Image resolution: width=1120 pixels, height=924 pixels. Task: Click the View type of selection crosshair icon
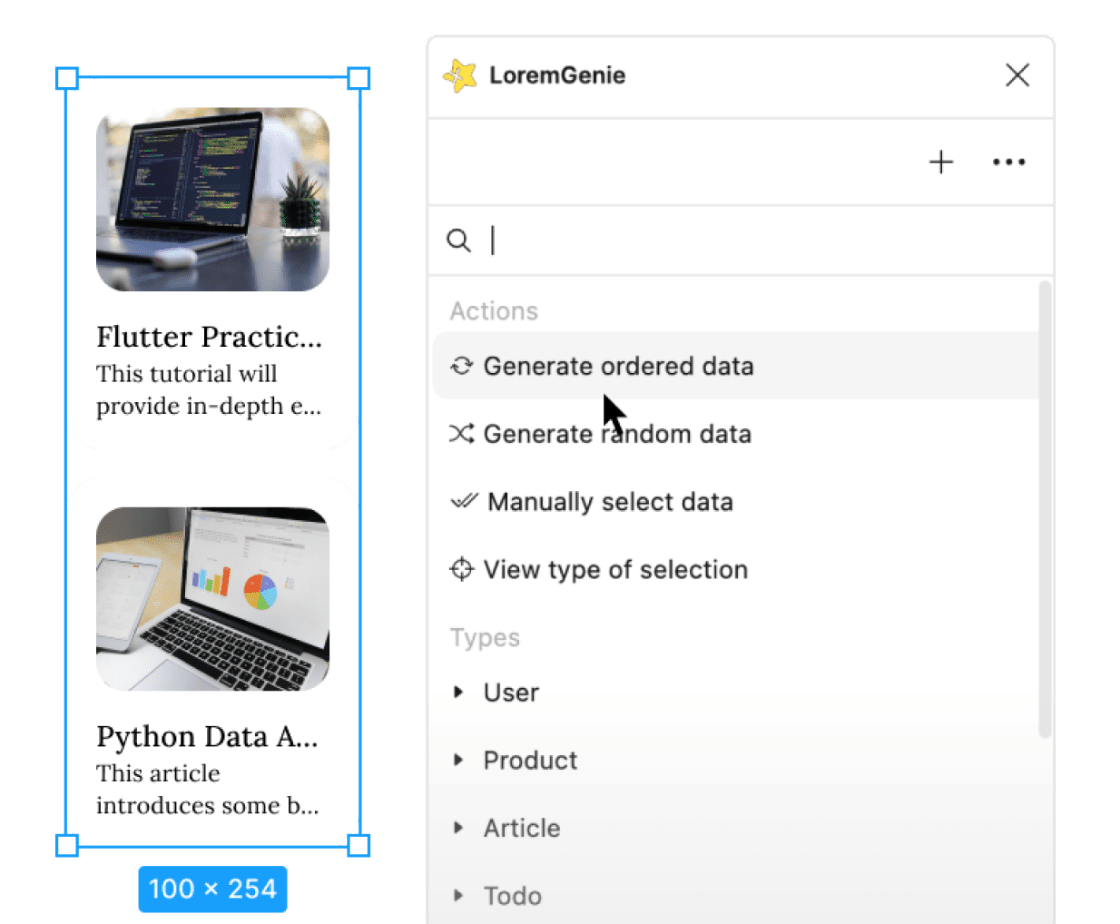(x=461, y=570)
